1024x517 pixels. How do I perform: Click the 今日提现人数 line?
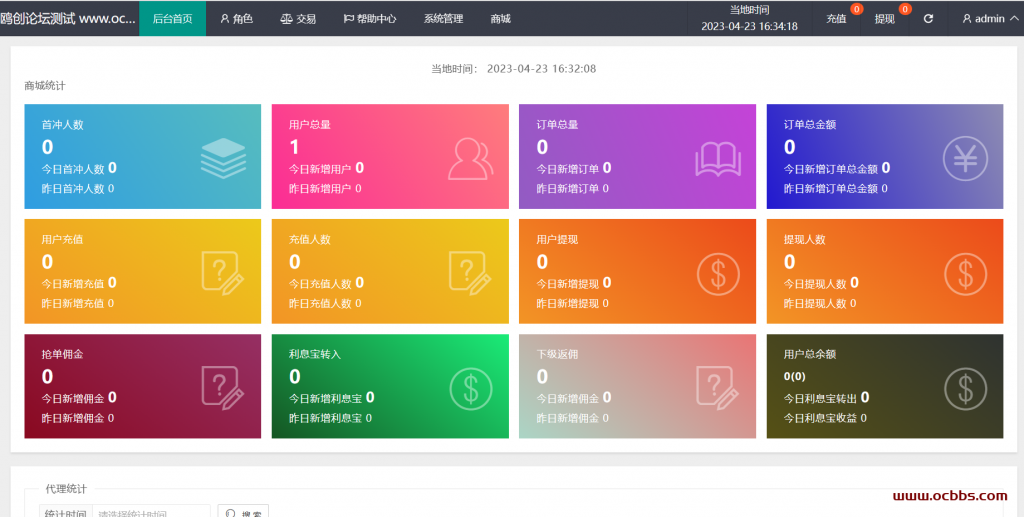click(x=822, y=283)
